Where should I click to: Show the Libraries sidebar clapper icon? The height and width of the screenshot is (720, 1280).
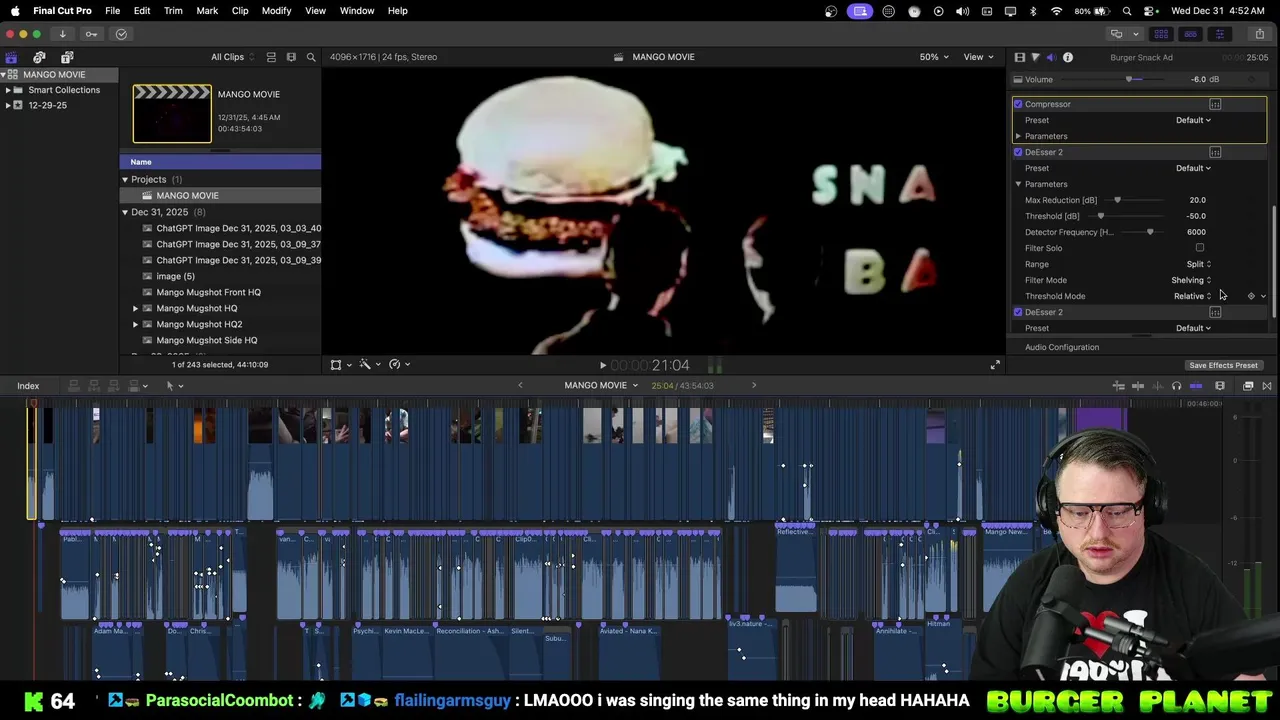pyautogui.click(x=11, y=57)
